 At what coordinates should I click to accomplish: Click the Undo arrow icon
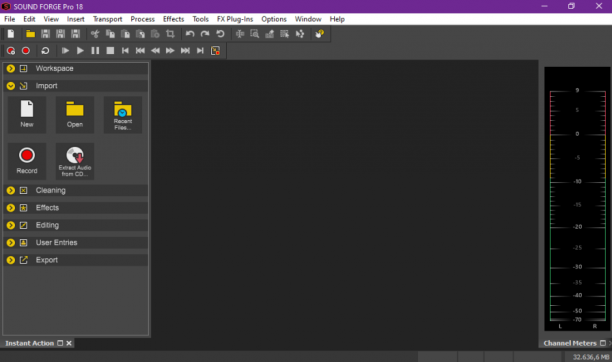tap(190, 34)
